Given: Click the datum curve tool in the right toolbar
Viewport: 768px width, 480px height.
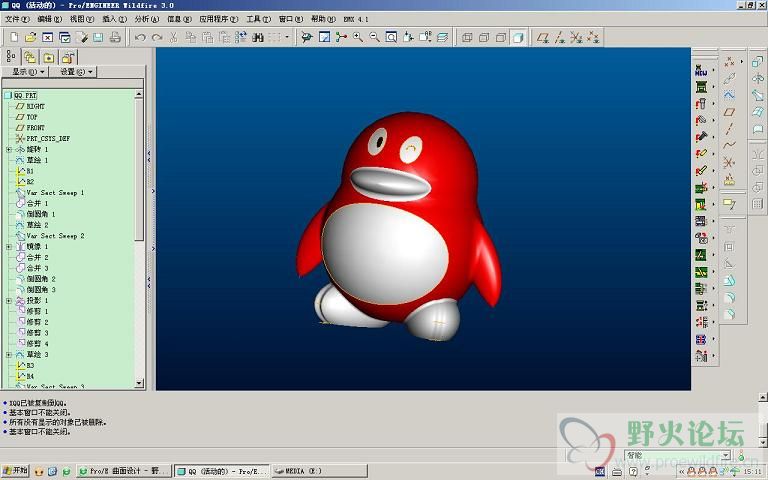Looking at the screenshot, I should click(729, 145).
